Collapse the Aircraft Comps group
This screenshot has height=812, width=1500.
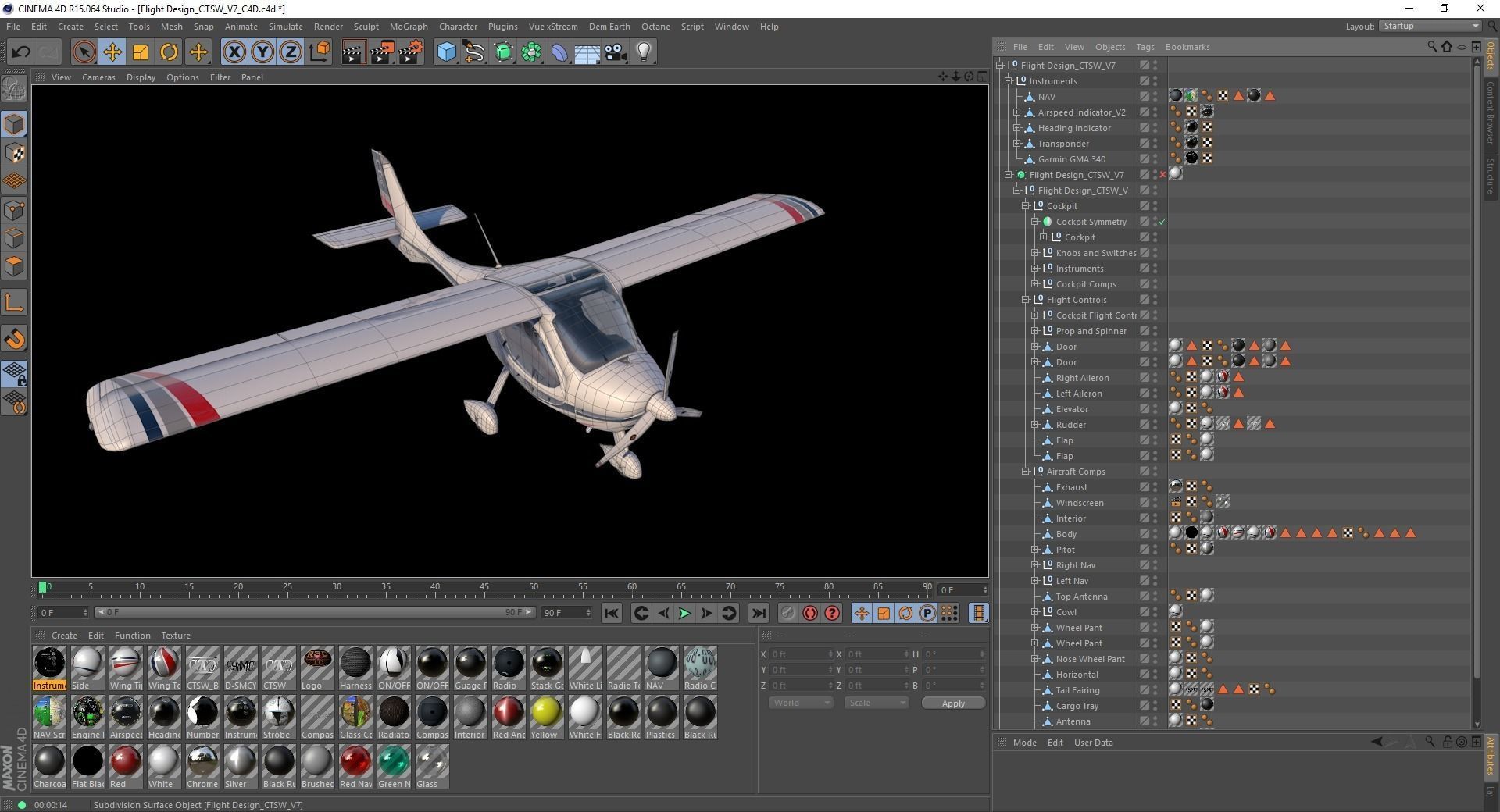coord(1026,472)
